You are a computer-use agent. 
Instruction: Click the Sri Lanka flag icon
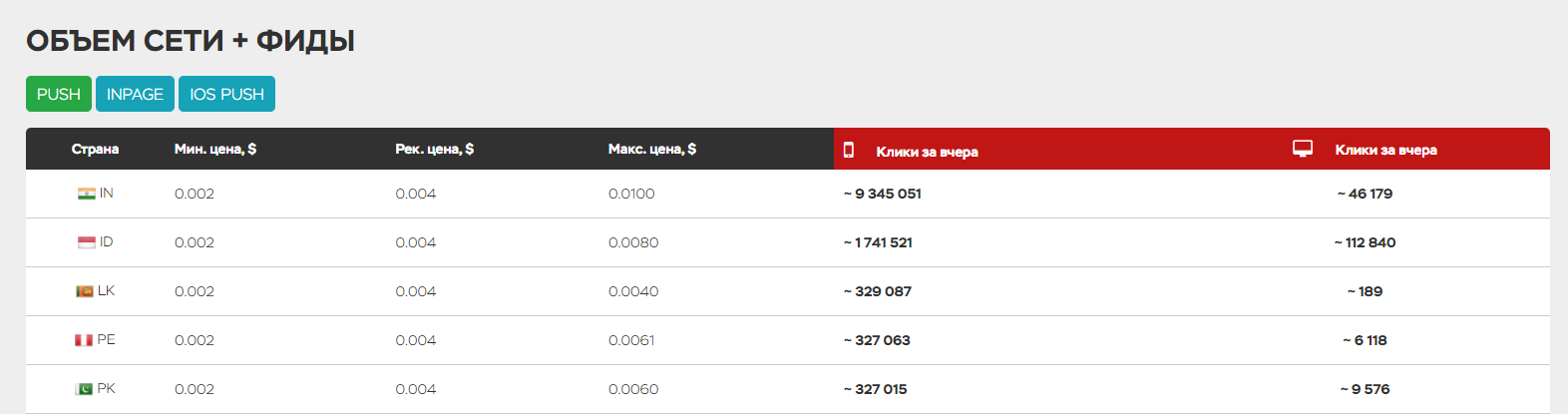coord(85,291)
